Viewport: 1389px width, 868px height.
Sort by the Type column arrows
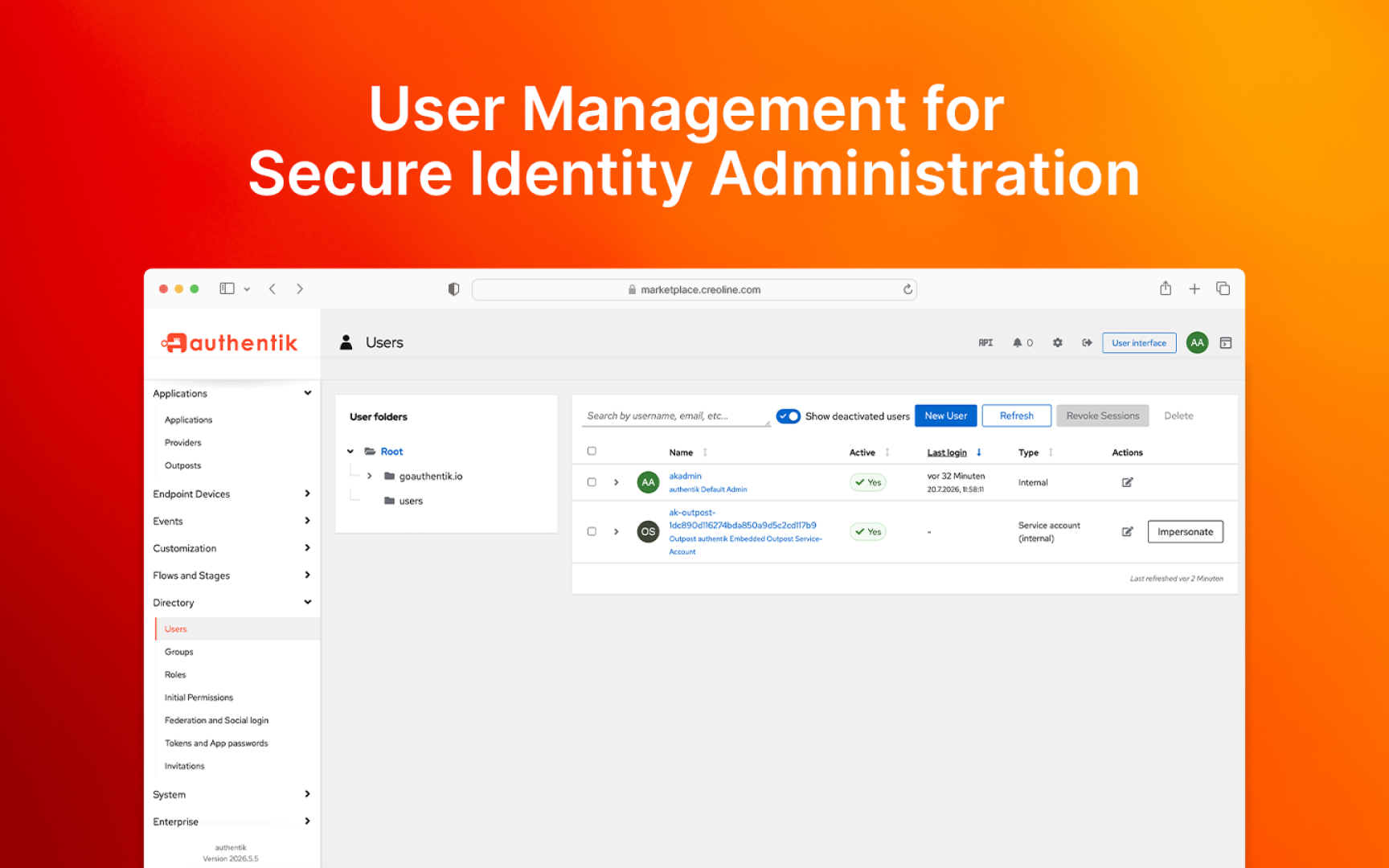[1051, 452]
